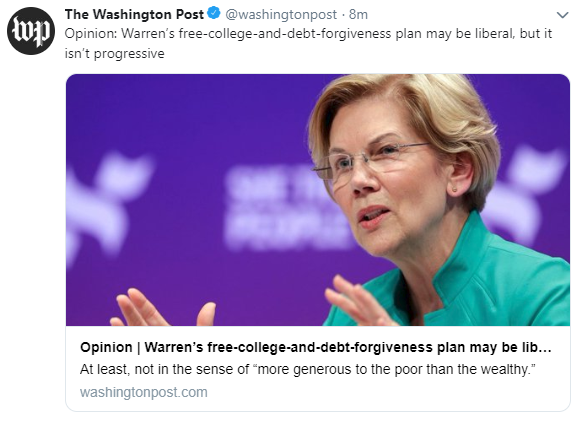Click the open hand beside the blurred bird logo
This screenshot has height=426, width=580.
(x=163, y=308)
